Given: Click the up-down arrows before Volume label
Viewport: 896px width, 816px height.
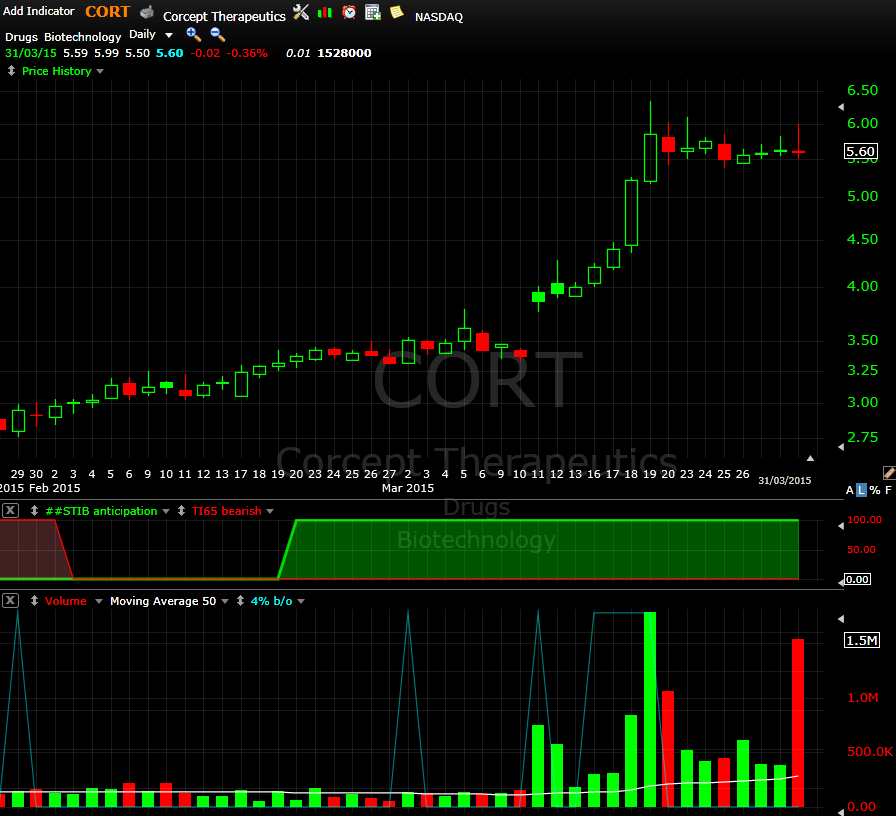Looking at the screenshot, I should [x=34, y=601].
